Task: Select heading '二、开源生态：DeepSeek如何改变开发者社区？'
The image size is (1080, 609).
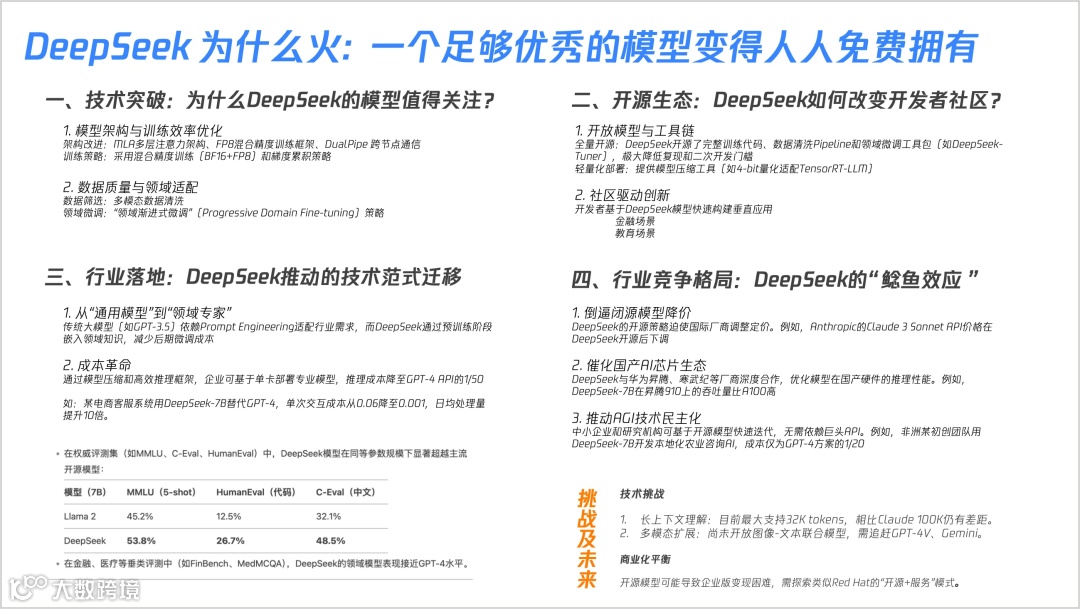Action: [x=786, y=101]
